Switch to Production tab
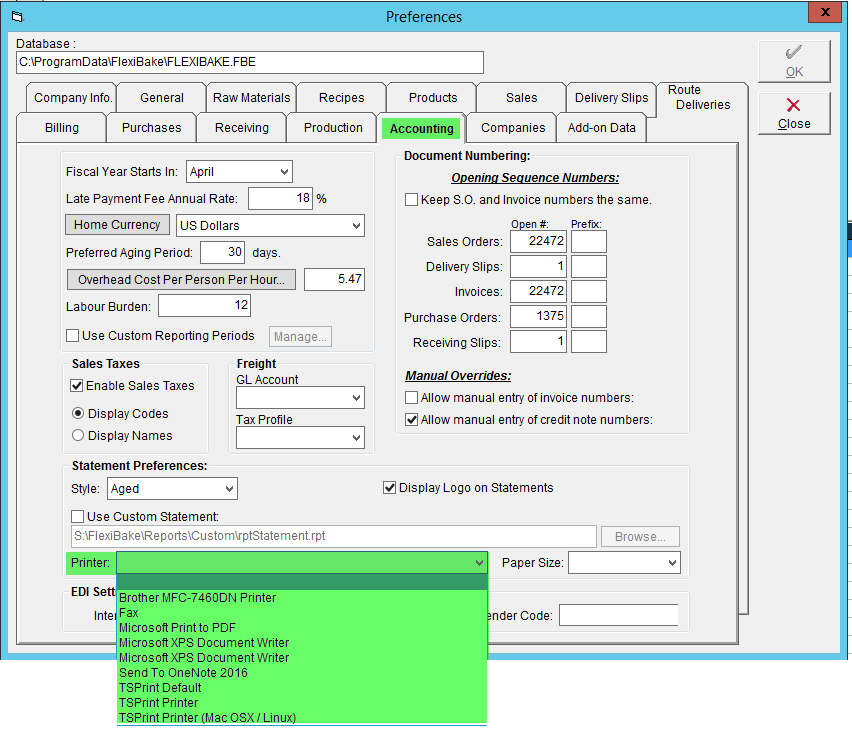This screenshot has width=852, height=730. 333,128
